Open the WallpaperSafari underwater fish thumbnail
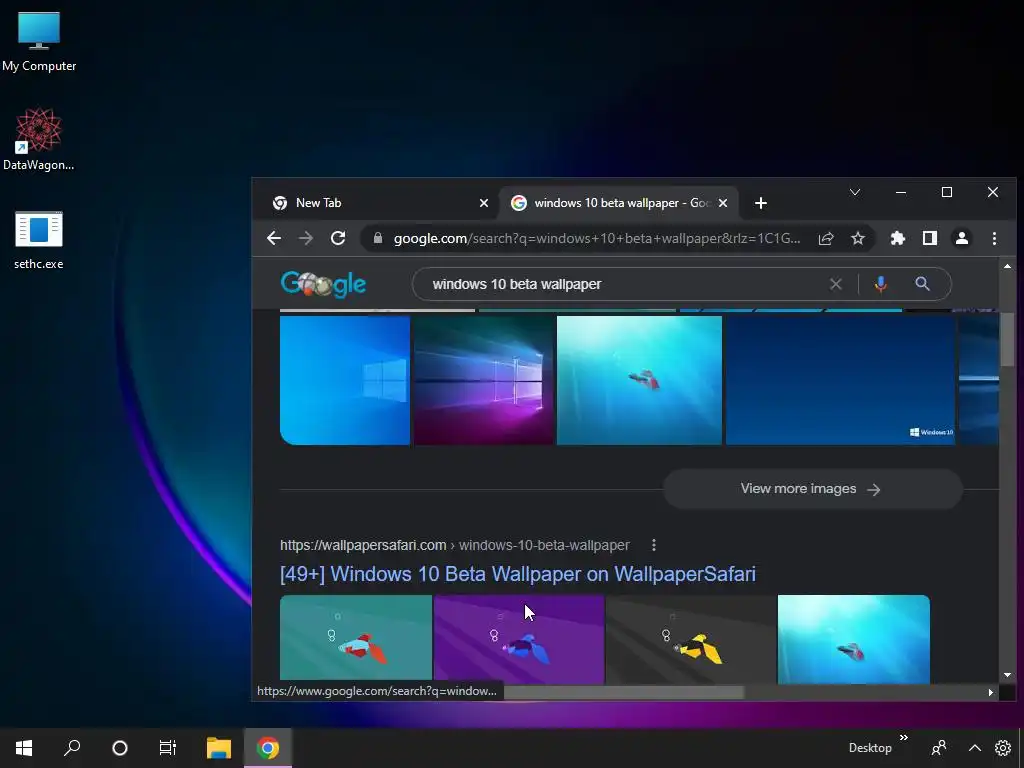Viewport: 1024px width, 768px height. tap(854, 639)
